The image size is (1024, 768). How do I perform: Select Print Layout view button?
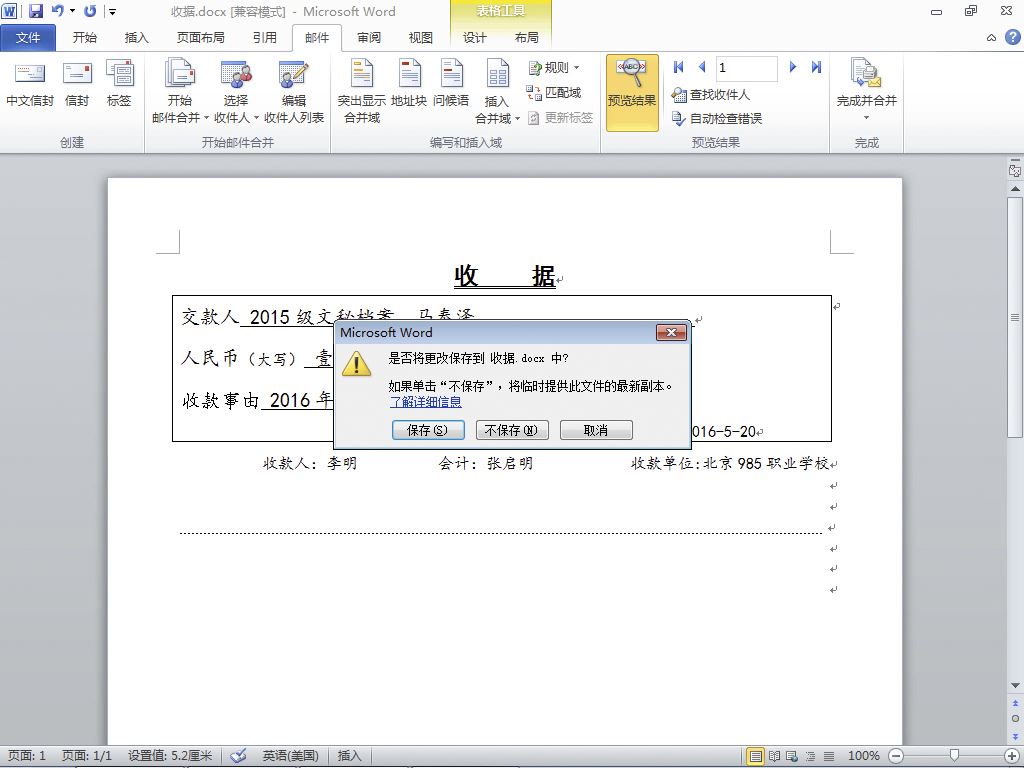pos(756,756)
